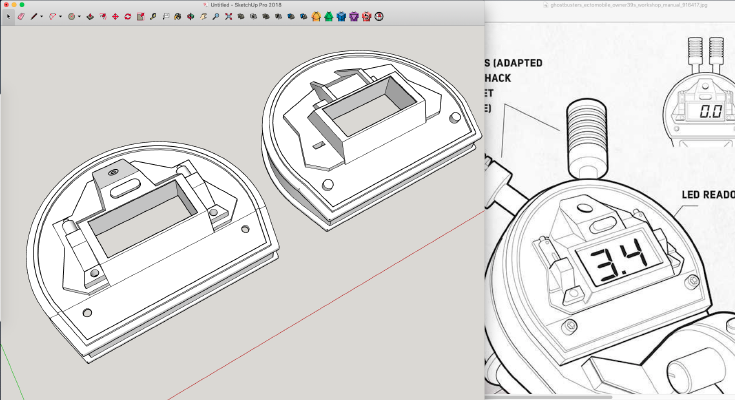Click the '0.0' readout in the small diagram
The width and height of the screenshot is (735, 400).
click(x=710, y=112)
